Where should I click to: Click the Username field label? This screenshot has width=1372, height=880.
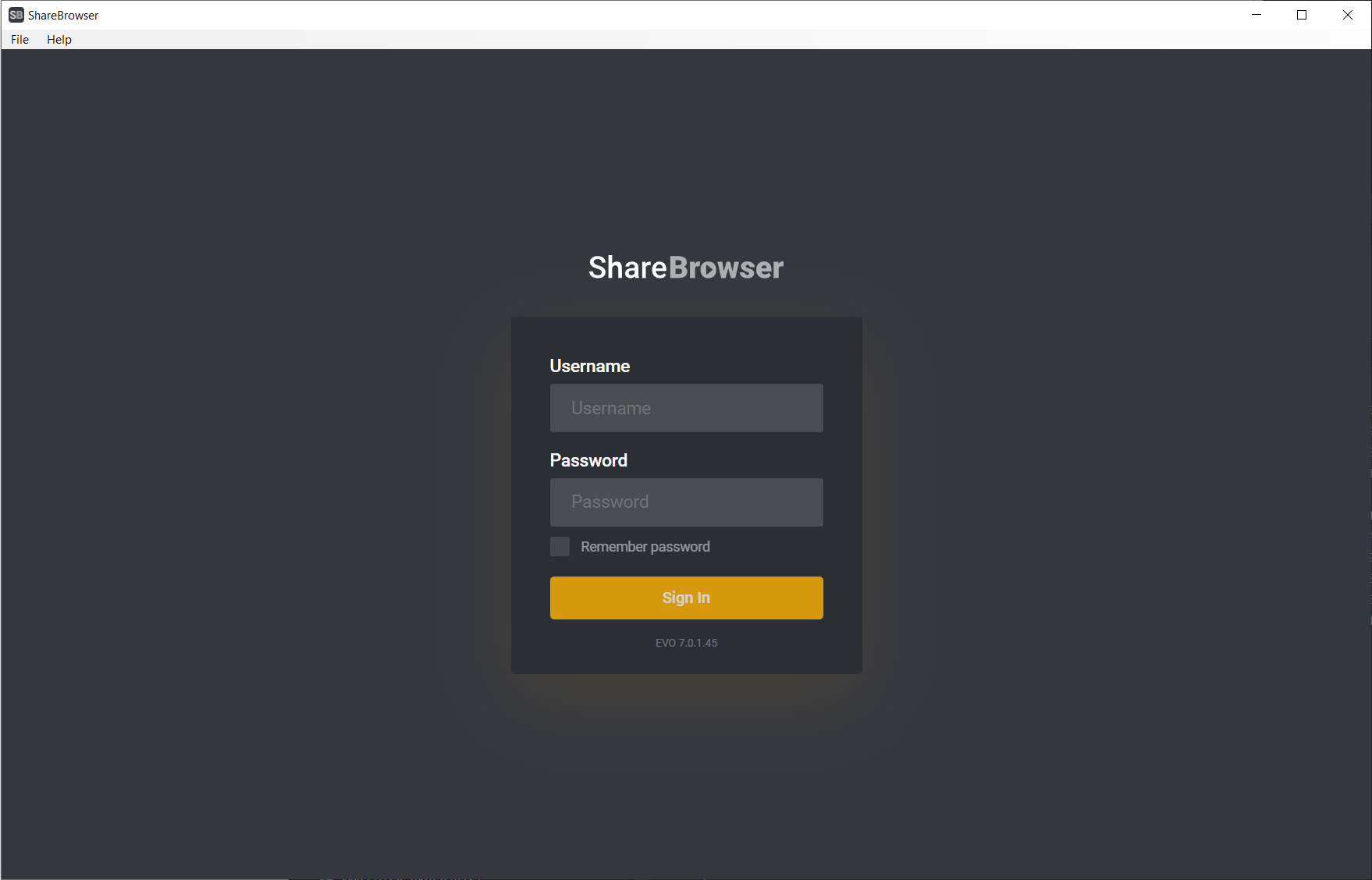[589, 366]
